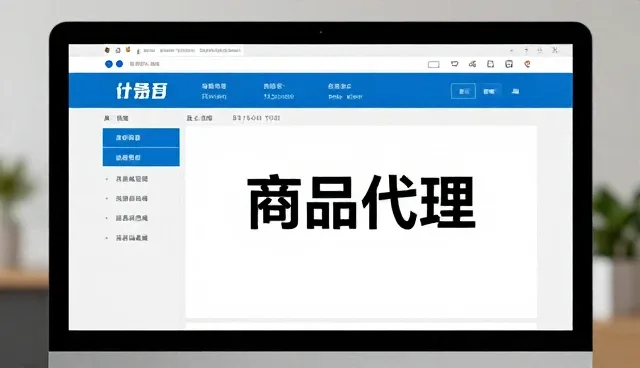
Task: Click the small user icon at header's right end
Action: (x=516, y=91)
